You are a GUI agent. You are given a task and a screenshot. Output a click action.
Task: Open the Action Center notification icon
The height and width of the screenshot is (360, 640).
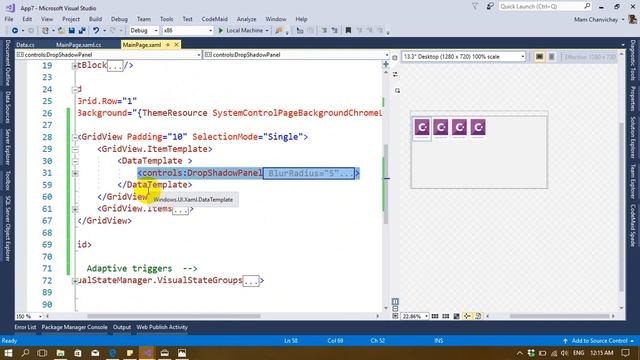626,353
